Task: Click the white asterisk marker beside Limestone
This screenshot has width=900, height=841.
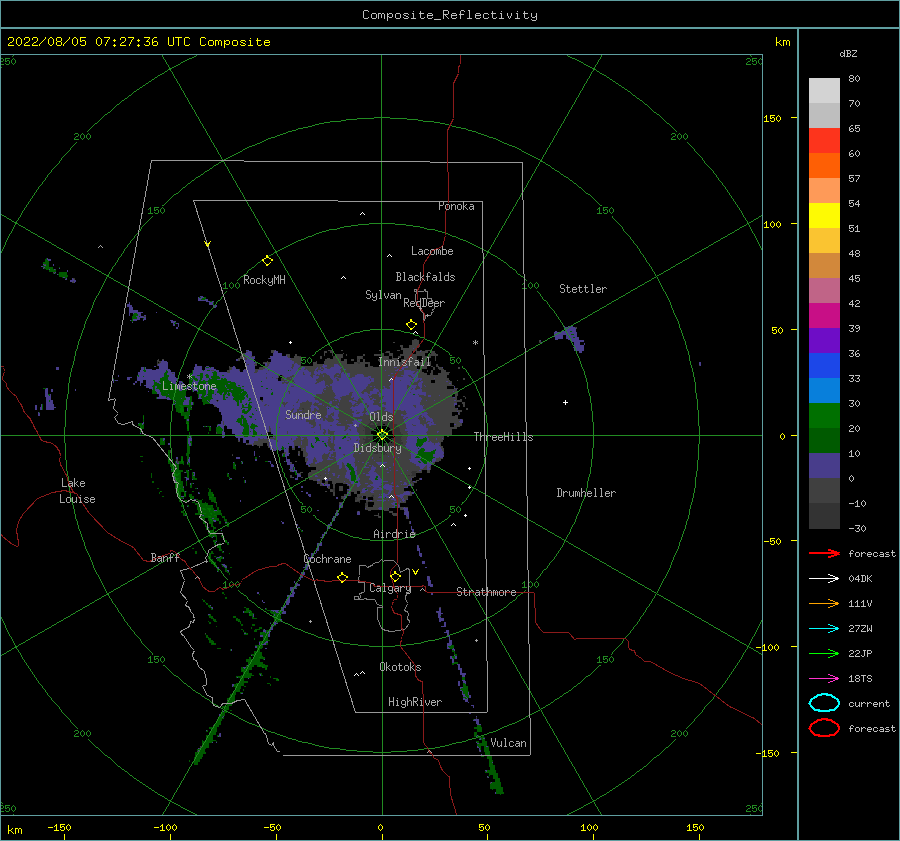Action: point(189,377)
